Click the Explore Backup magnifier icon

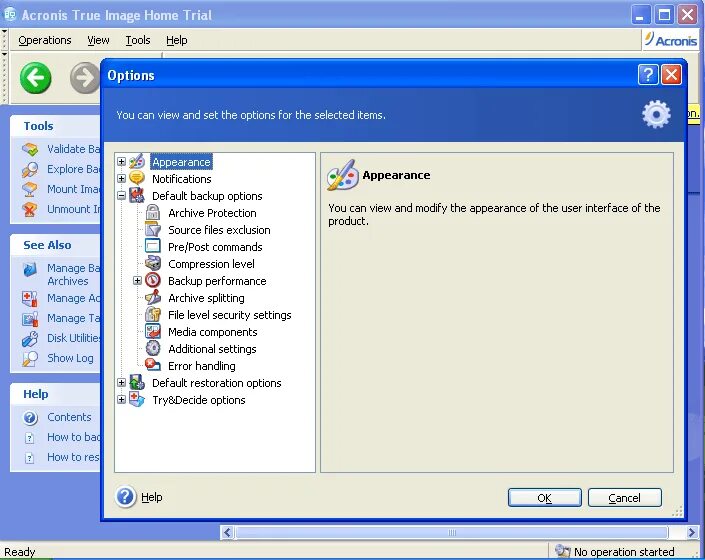[x=30, y=169]
